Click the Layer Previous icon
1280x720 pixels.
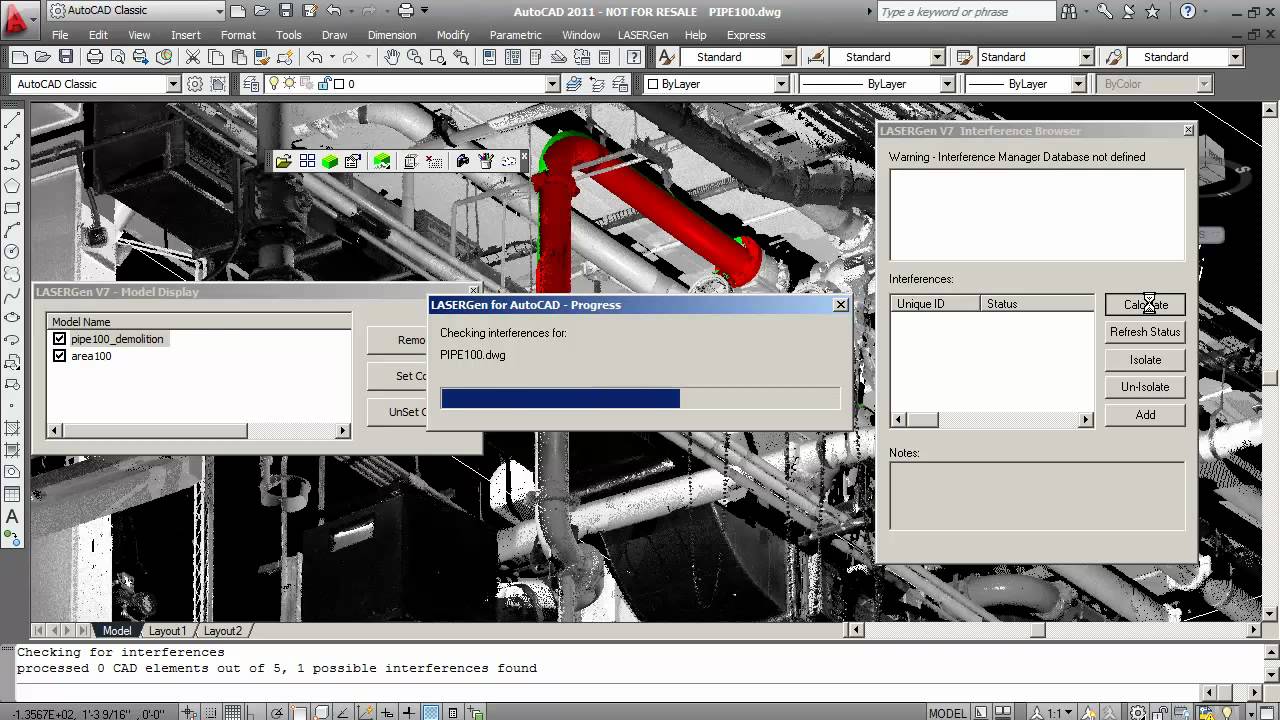[596, 84]
